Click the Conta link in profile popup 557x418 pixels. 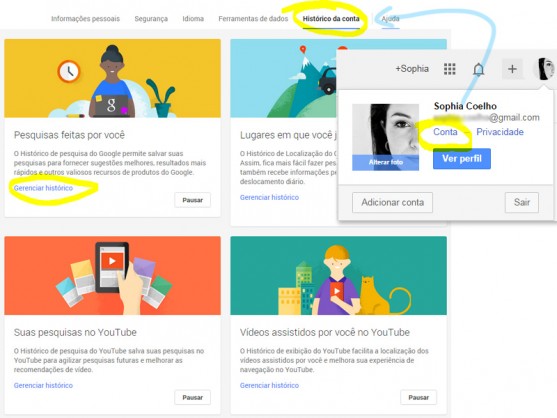coord(445,132)
